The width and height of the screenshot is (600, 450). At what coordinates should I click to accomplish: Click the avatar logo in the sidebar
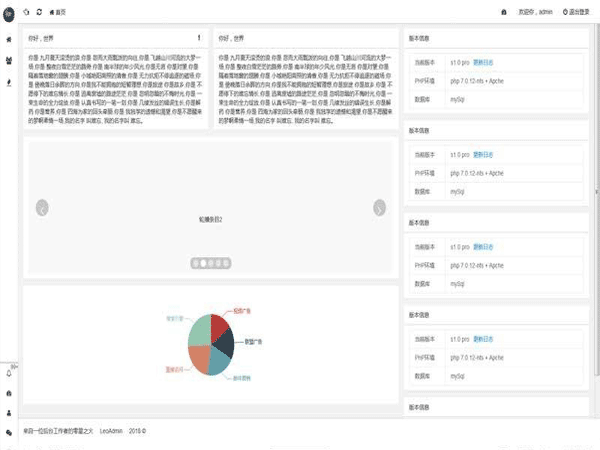click(9, 12)
